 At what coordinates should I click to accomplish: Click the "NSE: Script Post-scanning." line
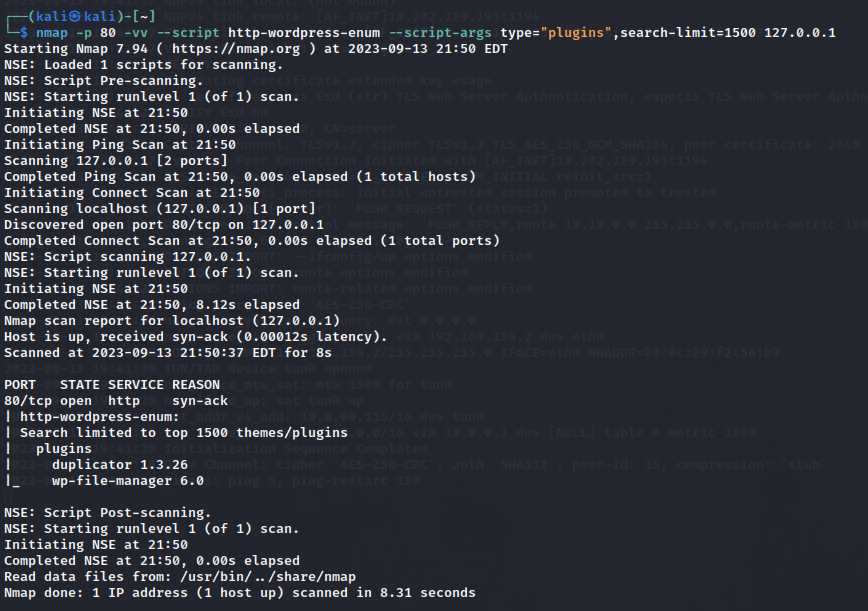coord(108,513)
